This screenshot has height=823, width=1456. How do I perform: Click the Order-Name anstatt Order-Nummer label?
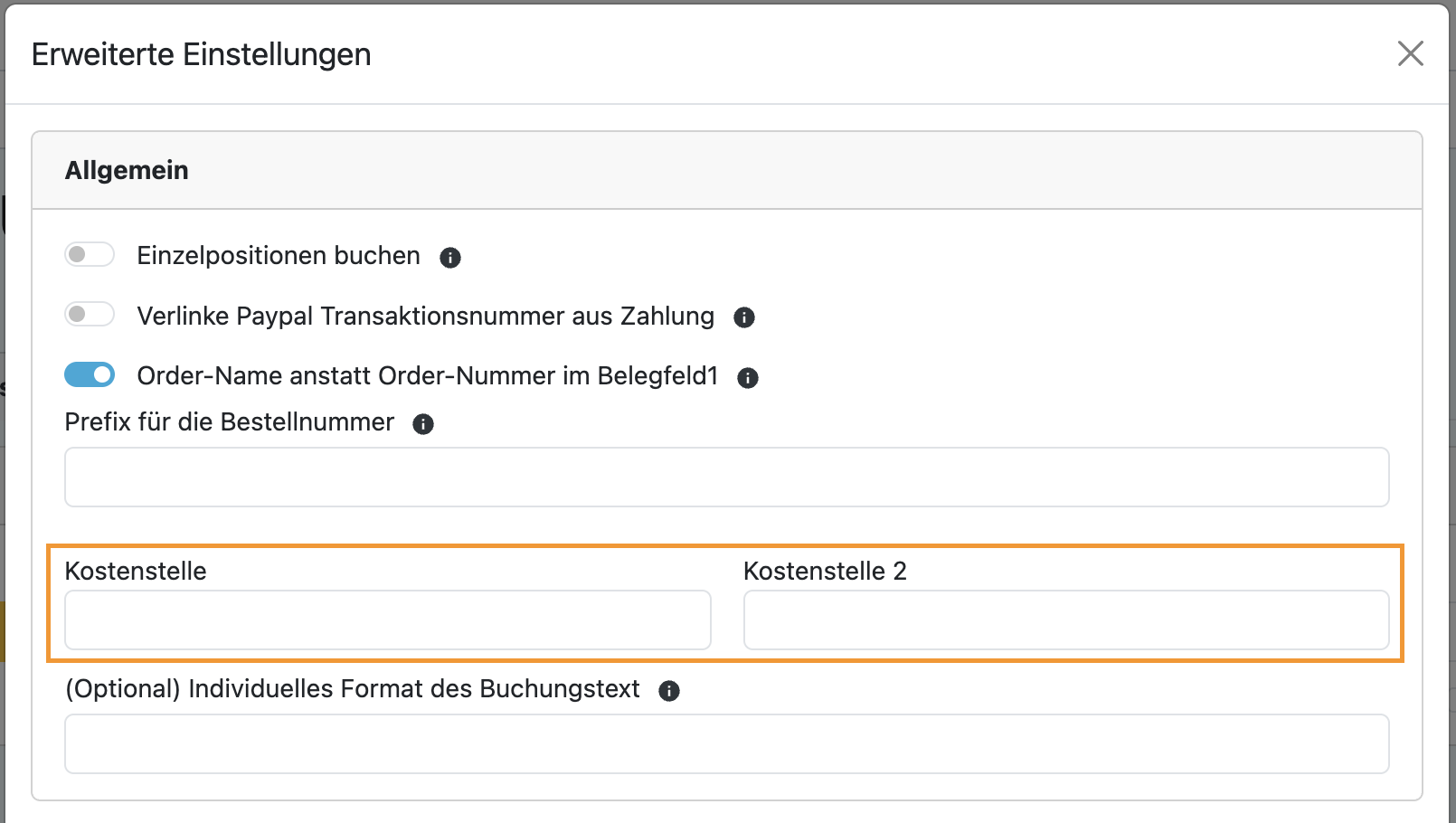pos(427,376)
